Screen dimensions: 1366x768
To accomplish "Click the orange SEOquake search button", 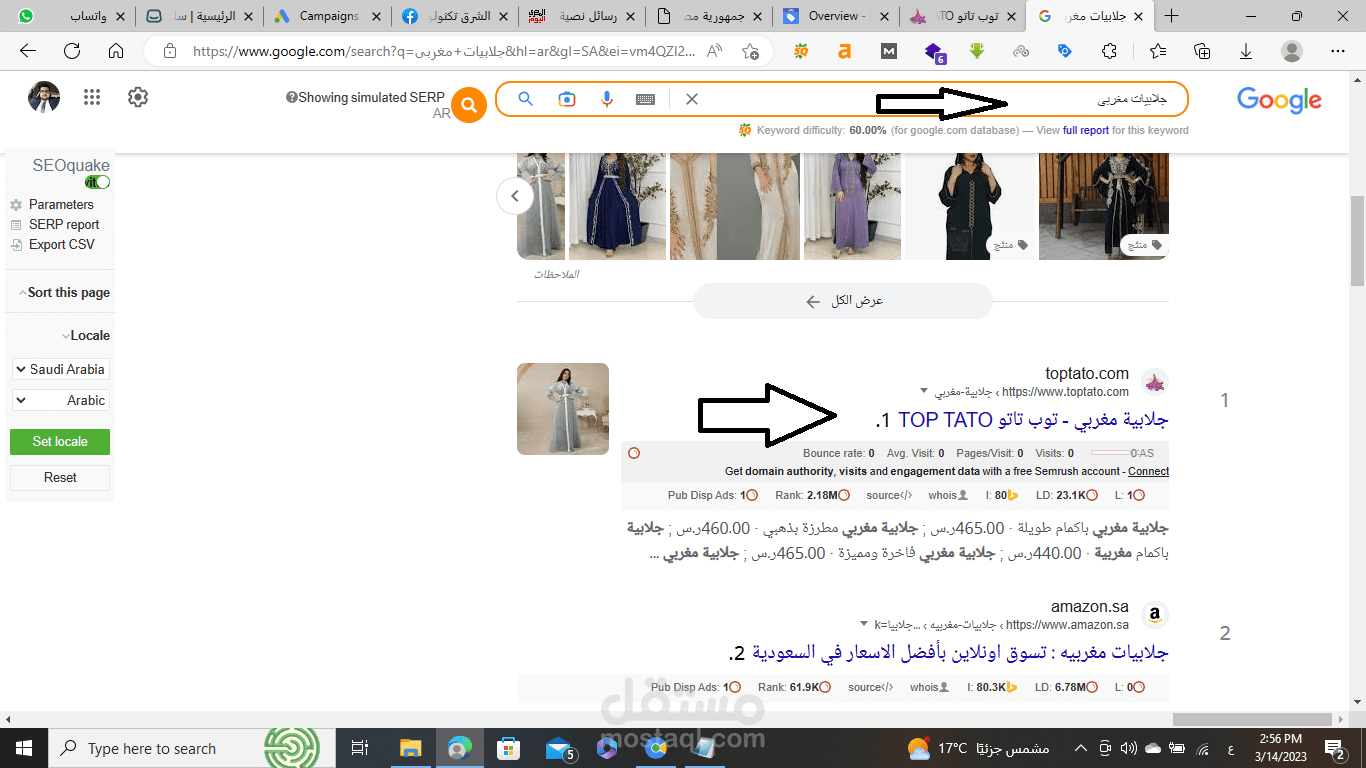I will point(468,104).
